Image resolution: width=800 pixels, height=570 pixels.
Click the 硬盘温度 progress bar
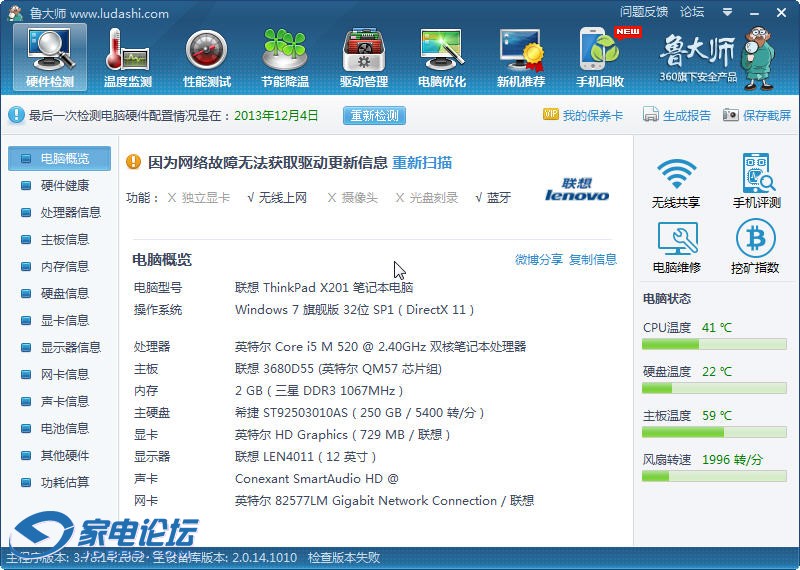(714, 389)
